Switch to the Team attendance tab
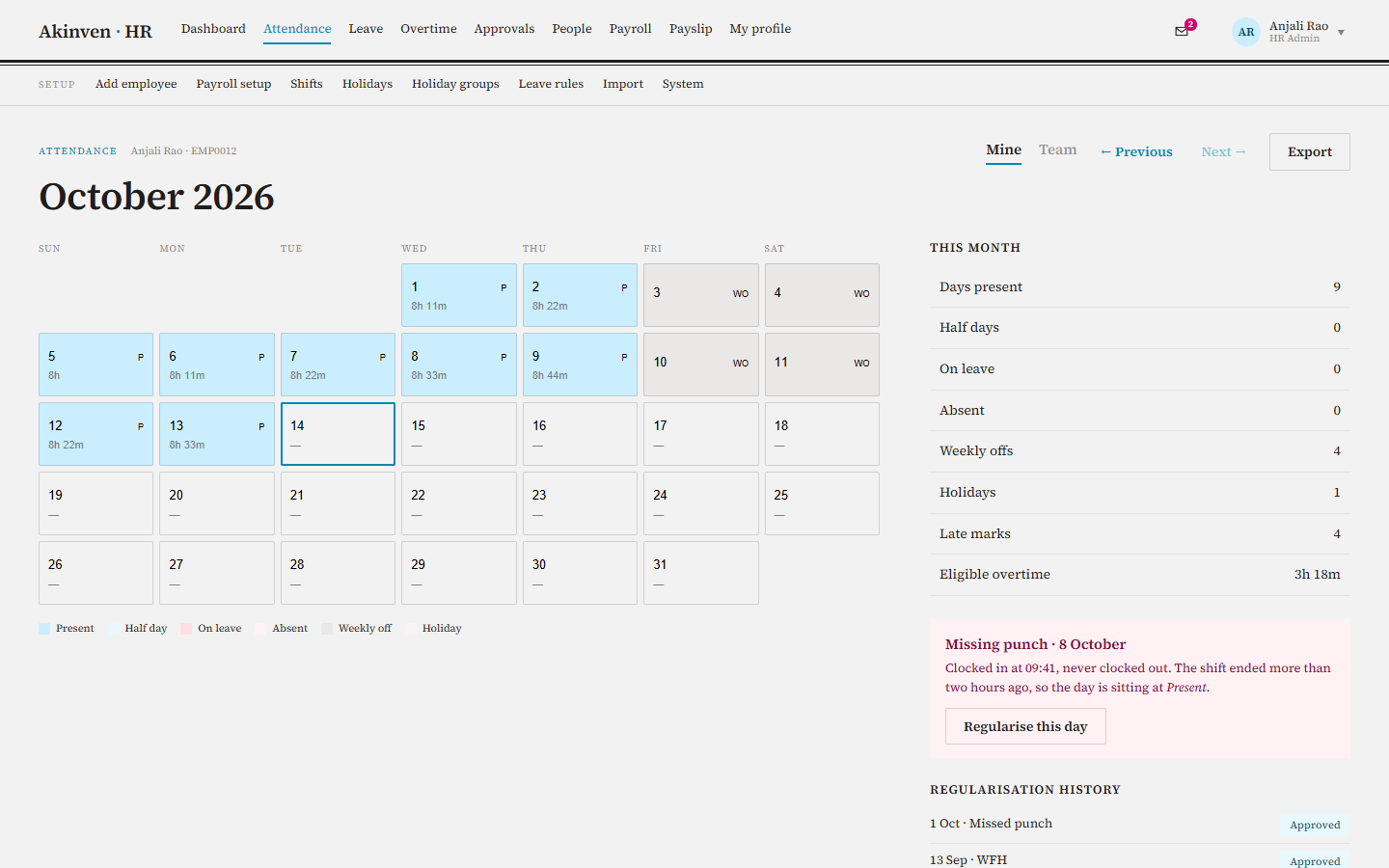This screenshot has height=868, width=1389. (1057, 149)
